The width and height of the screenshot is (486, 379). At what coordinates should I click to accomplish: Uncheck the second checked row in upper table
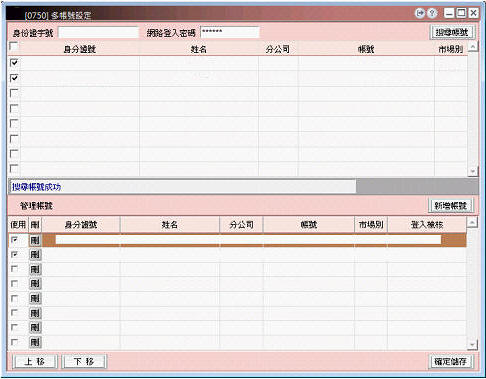[14, 78]
